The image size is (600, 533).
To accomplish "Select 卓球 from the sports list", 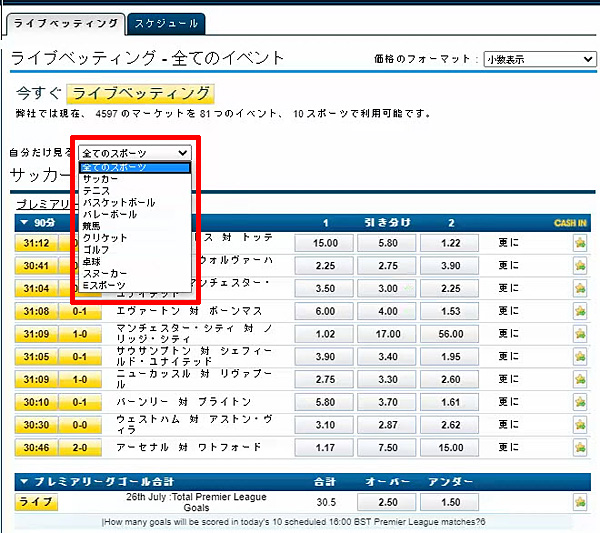I will (x=135, y=262).
